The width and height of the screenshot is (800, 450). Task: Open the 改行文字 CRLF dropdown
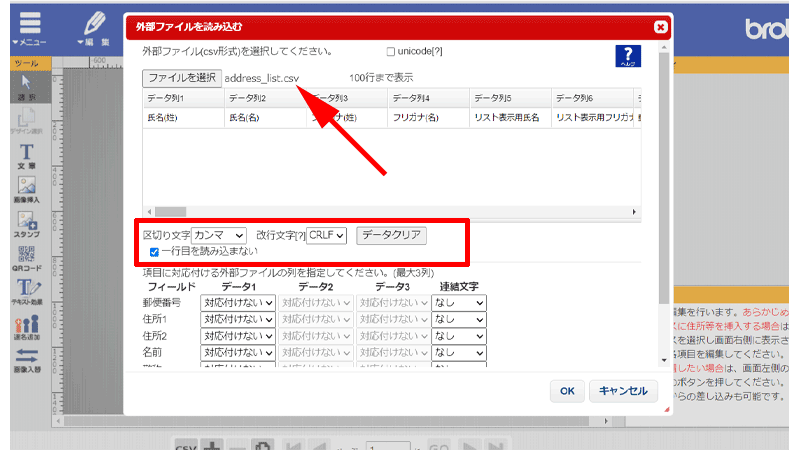[326, 235]
